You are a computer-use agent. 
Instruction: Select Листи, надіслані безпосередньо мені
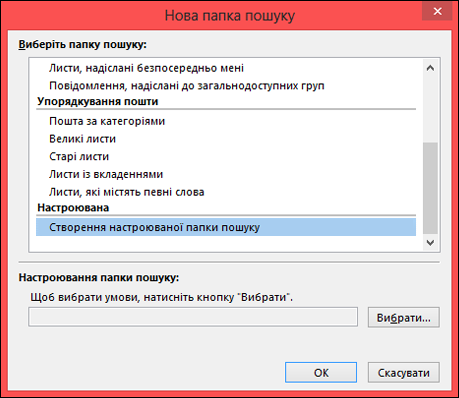(226, 68)
